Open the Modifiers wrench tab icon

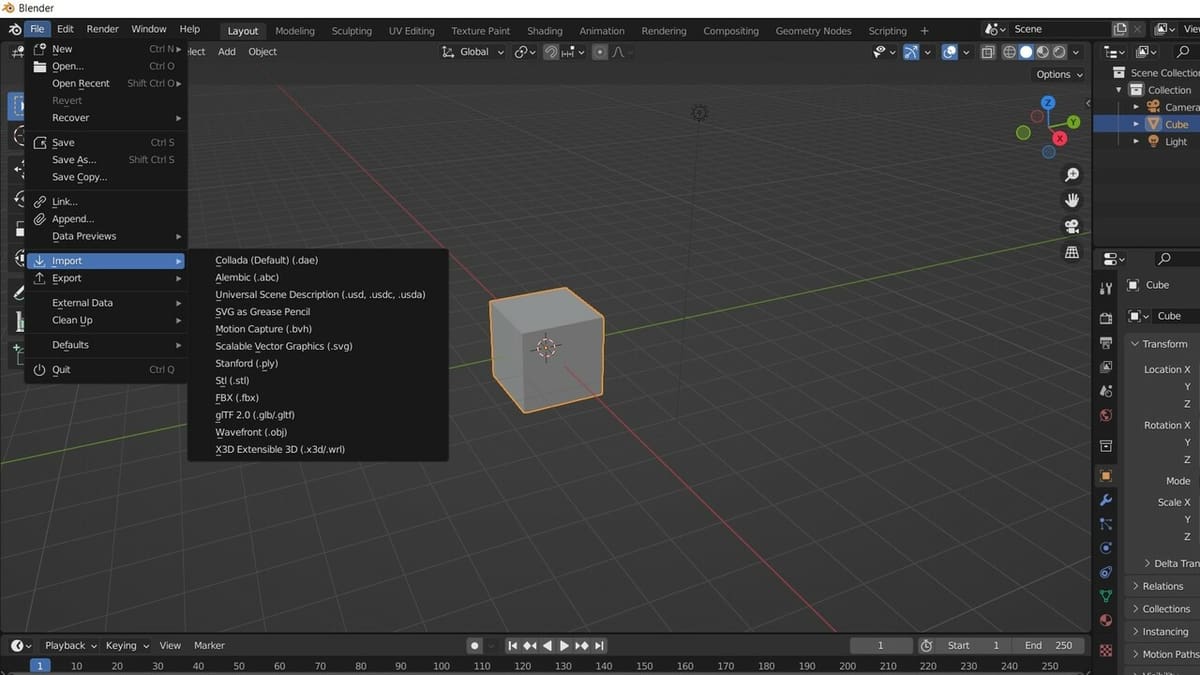tap(1105, 499)
